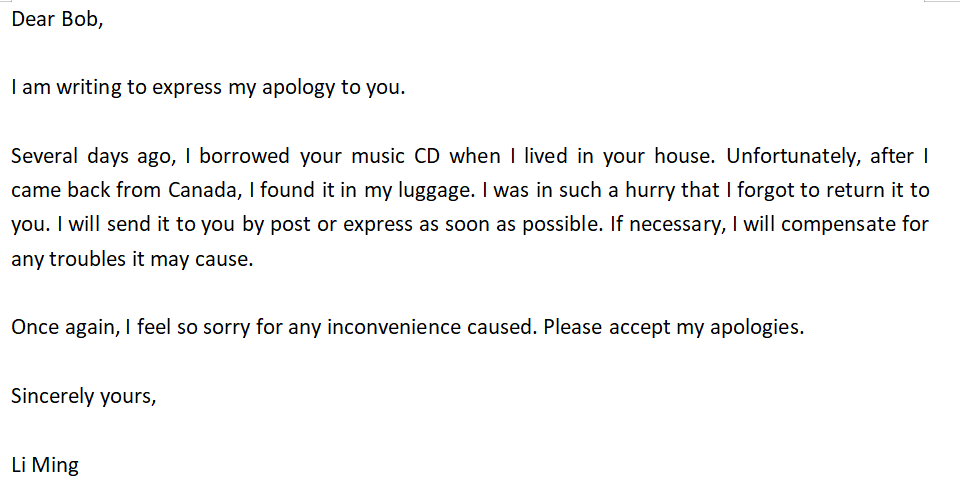Click the word 'Several' starting the second paragraph
Screen dimensions: 960x478
[x=45, y=156]
